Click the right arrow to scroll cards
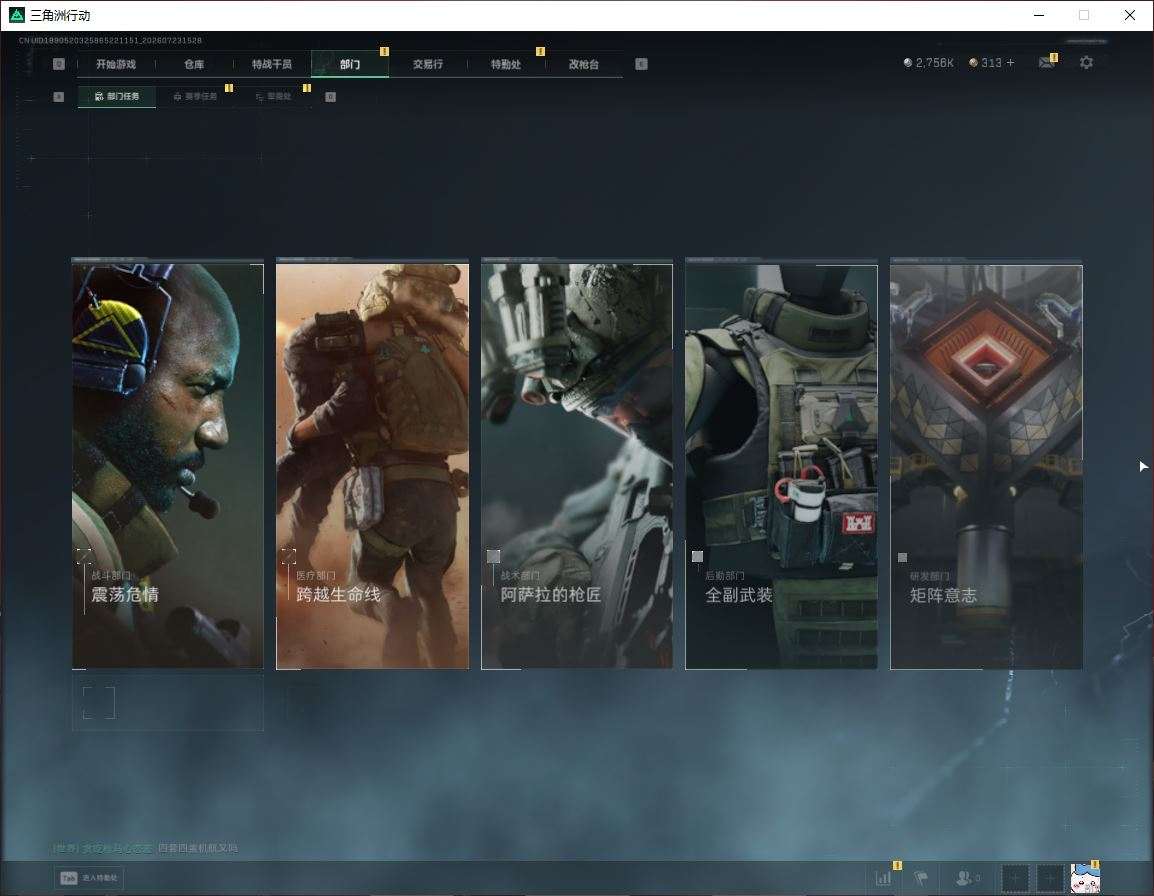Image resolution: width=1154 pixels, height=896 pixels. click(1143, 466)
